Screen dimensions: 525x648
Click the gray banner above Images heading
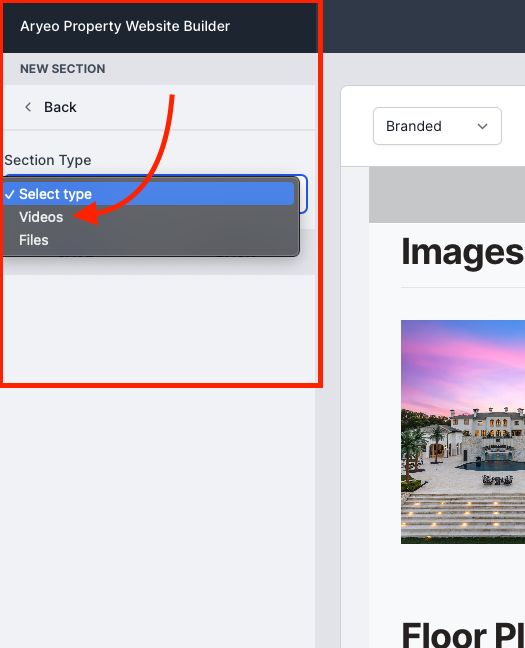tap(447, 195)
